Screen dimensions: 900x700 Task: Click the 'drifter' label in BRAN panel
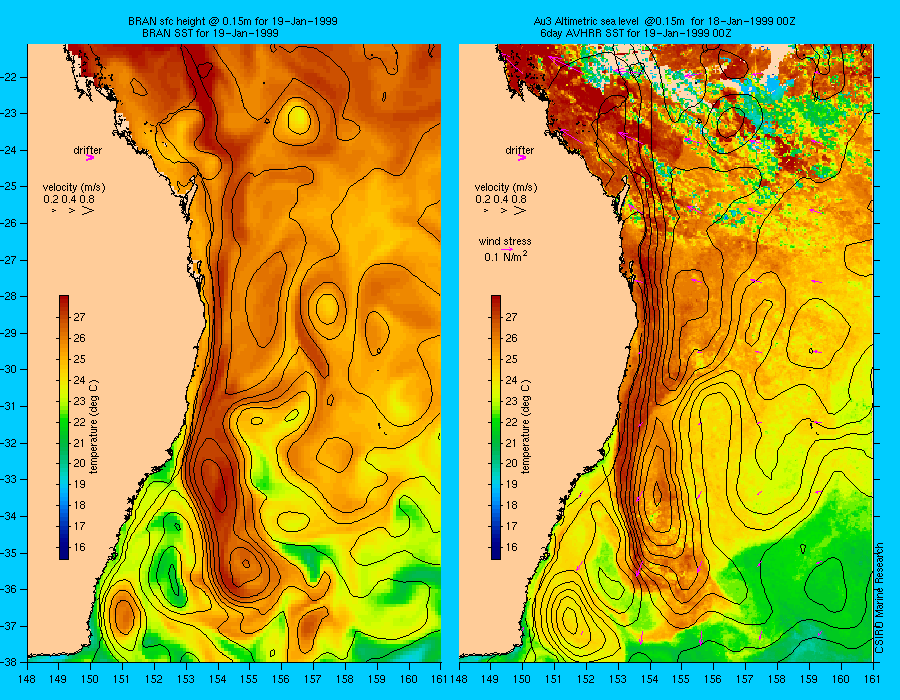pyautogui.click(x=87, y=150)
